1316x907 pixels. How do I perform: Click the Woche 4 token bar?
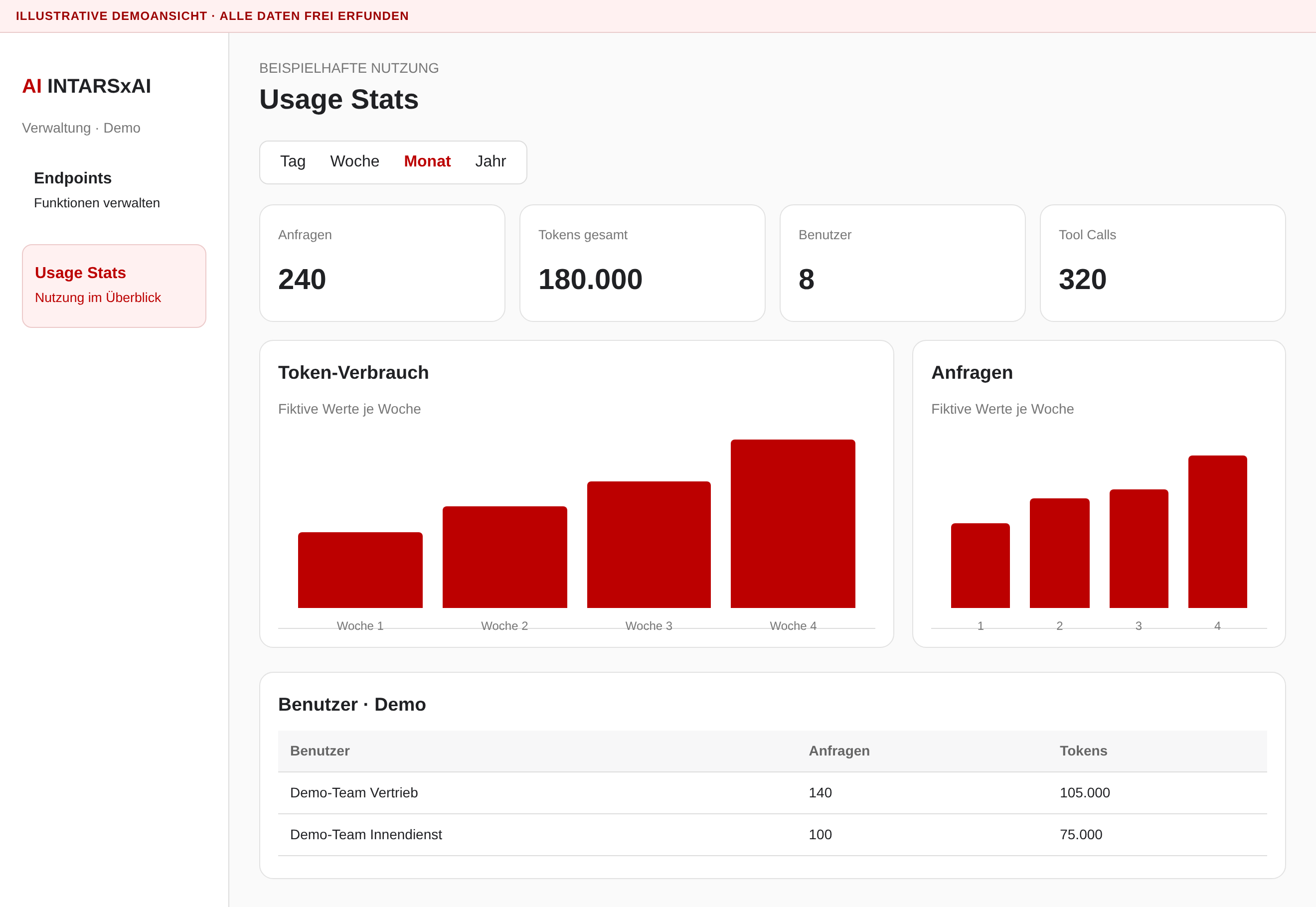coord(793,523)
